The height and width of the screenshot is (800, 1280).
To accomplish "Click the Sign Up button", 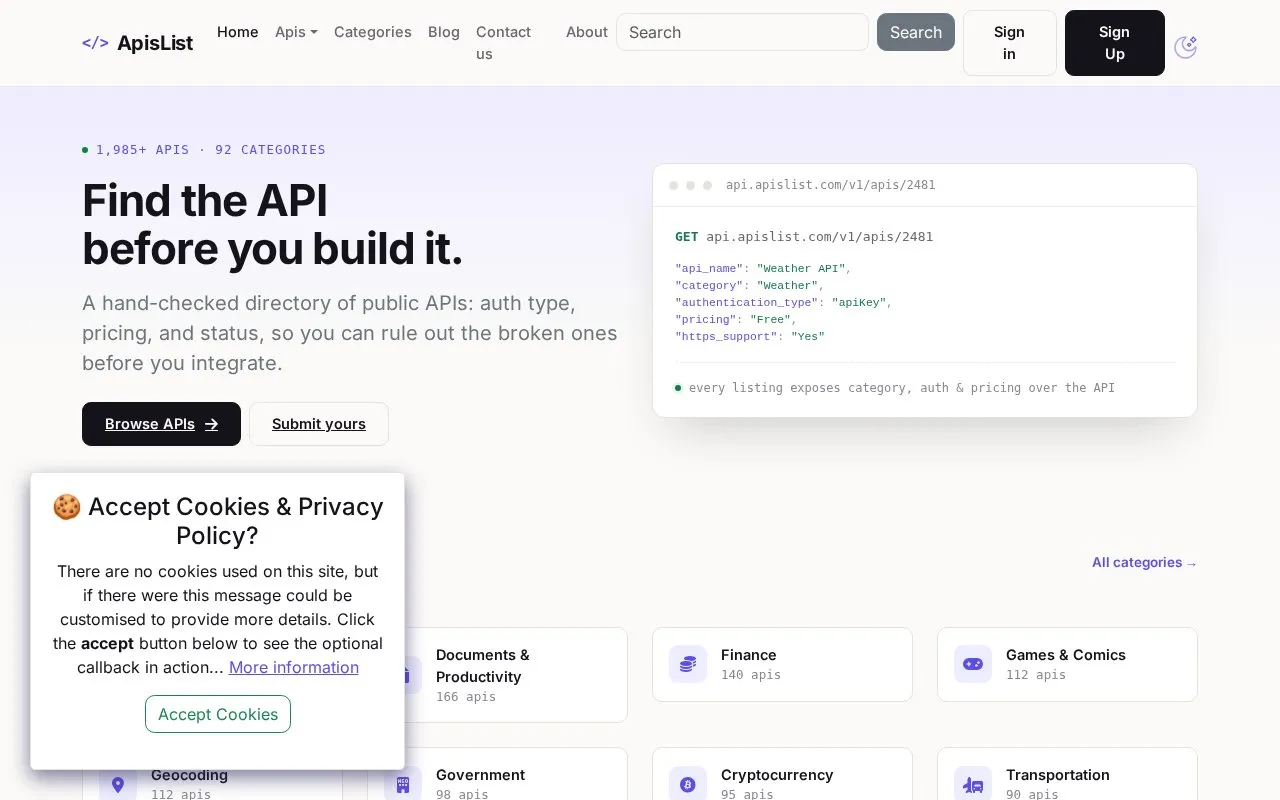I will click(1115, 43).
